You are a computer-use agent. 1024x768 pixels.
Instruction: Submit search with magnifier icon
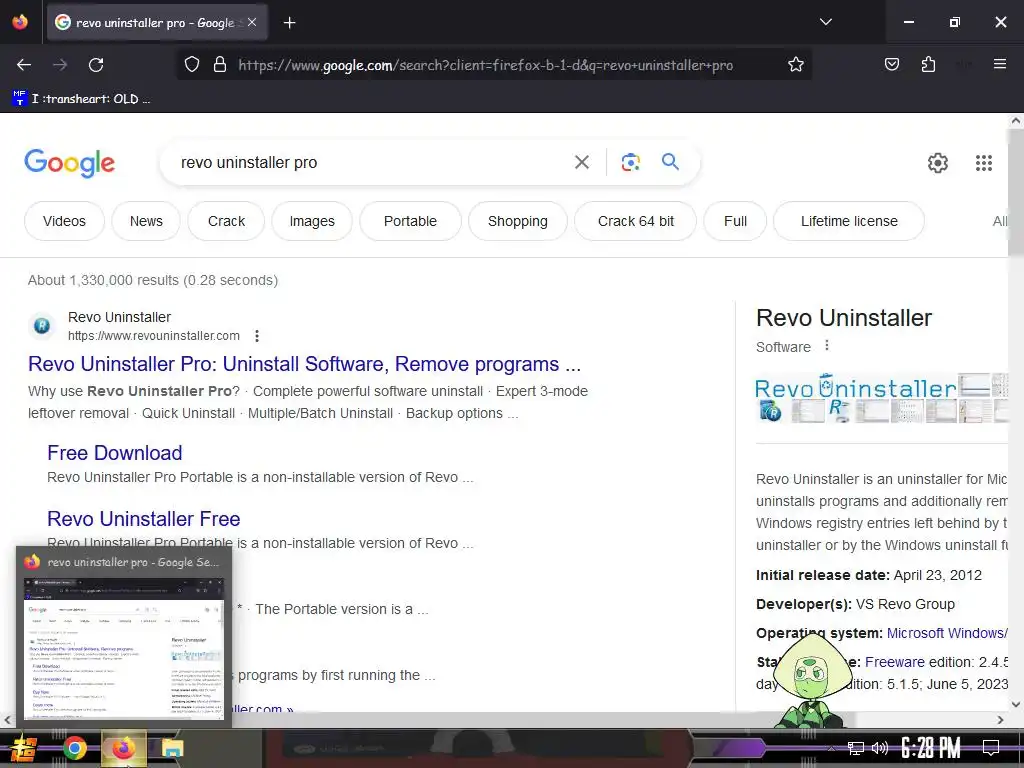click(x=670, y=161)
